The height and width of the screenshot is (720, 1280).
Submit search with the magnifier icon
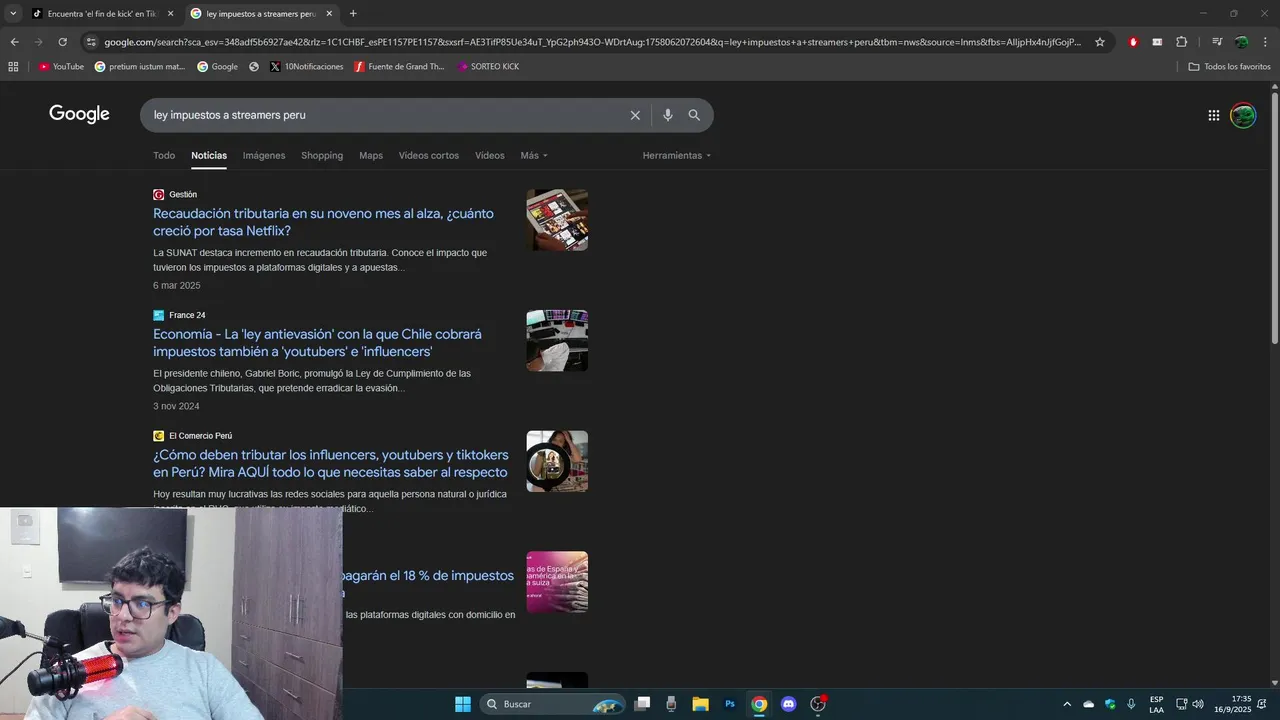(694, 115)
